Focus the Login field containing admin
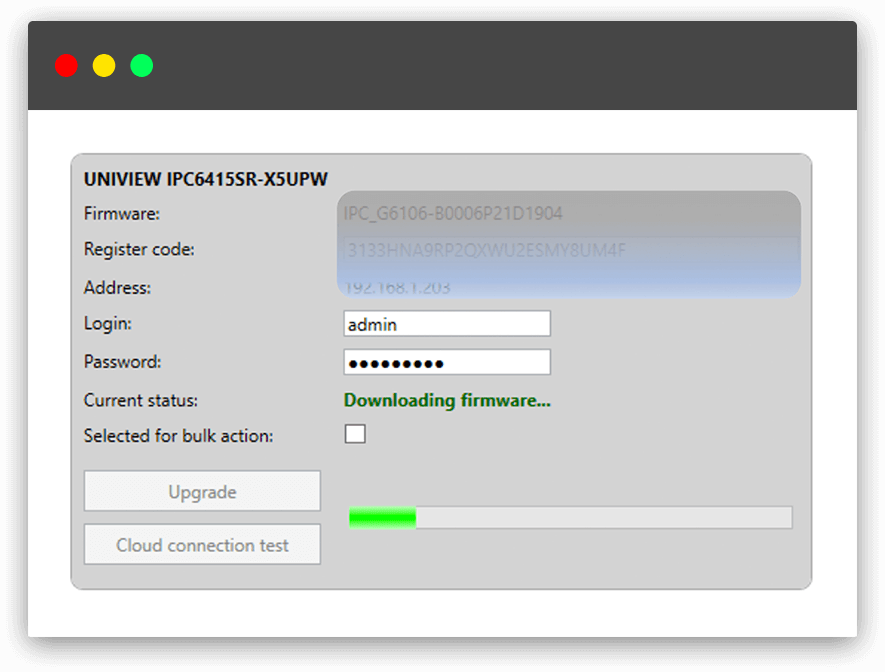This screenshot has height=672, width=885. (446, 324)
